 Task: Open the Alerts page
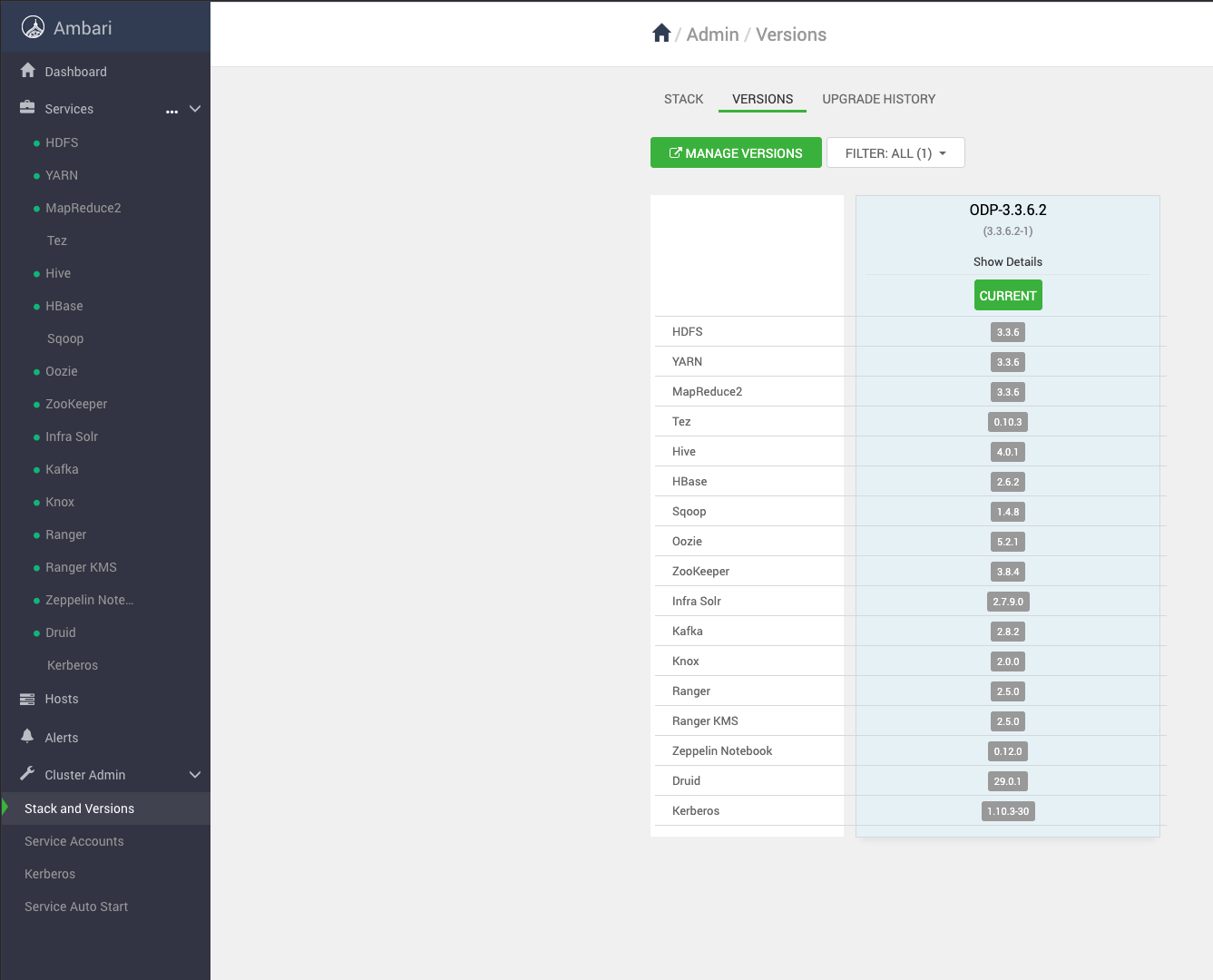point(62,738)
